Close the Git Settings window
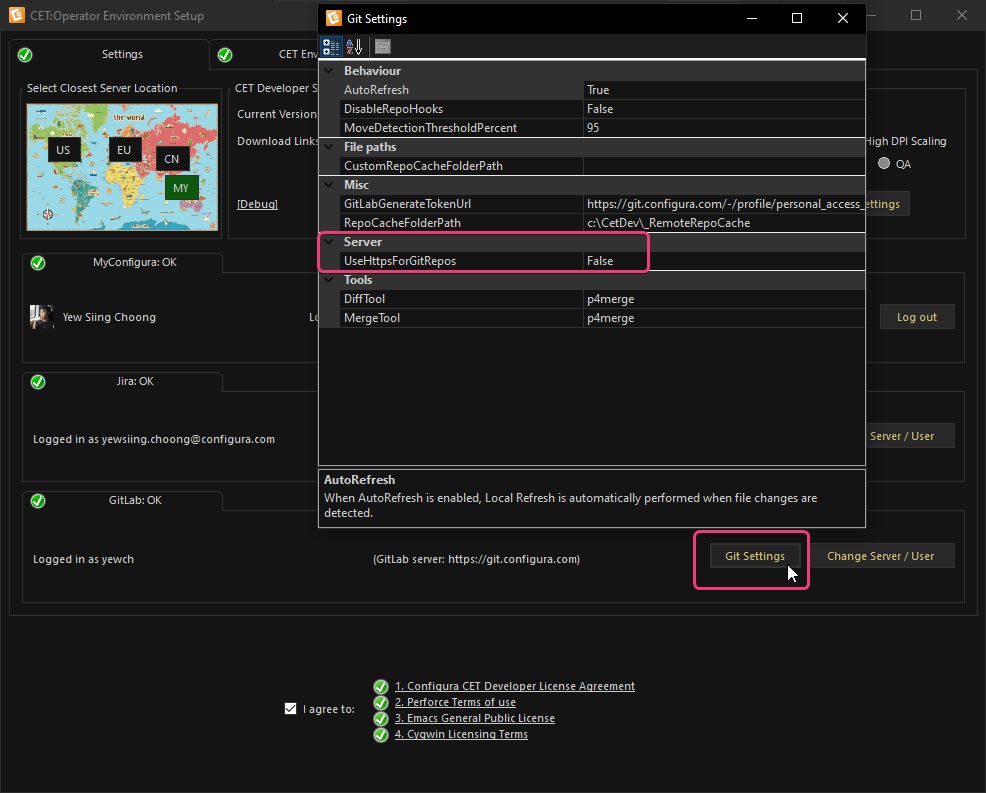 click(x=843, y=18)
